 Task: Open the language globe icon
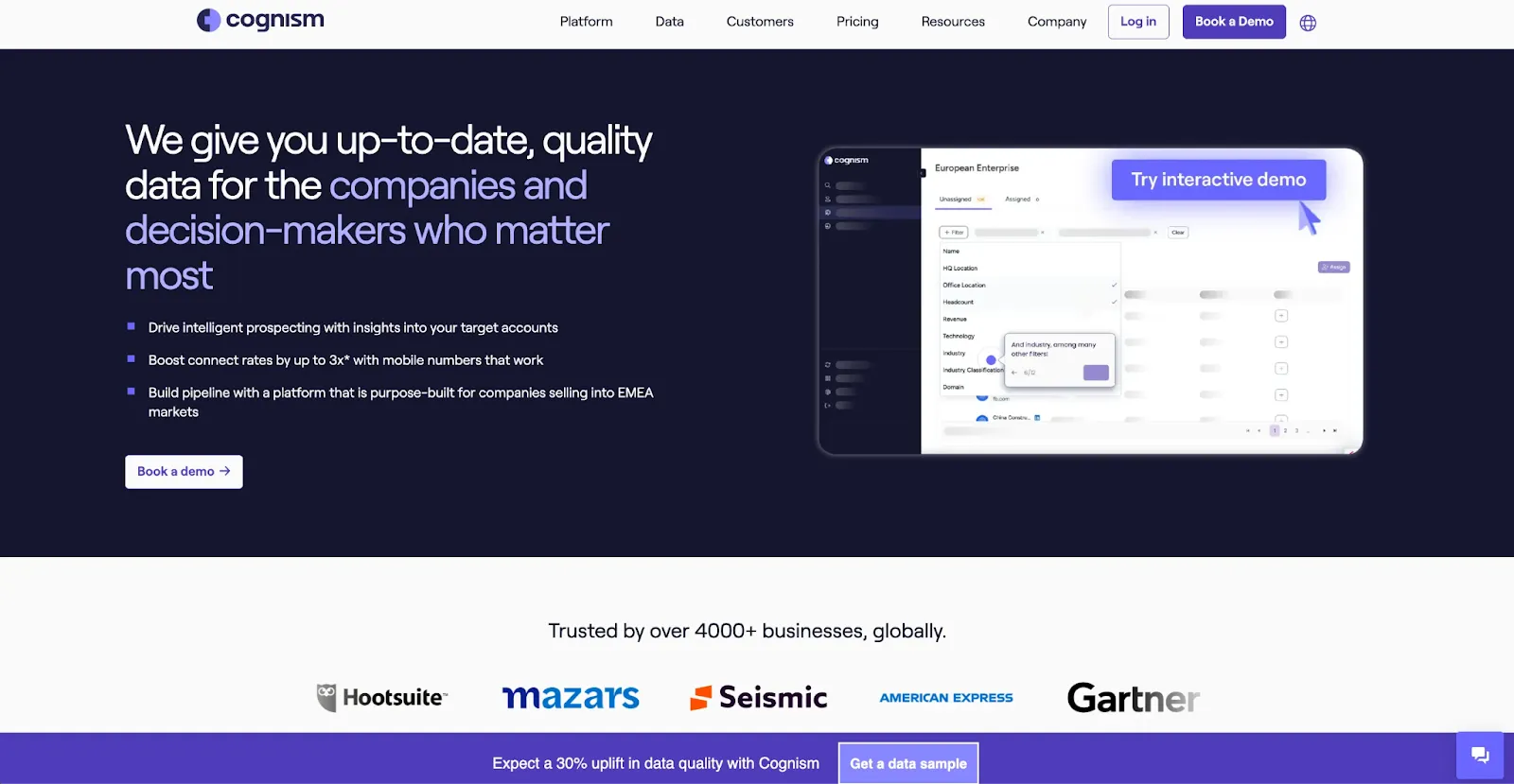coord(1308,23)
